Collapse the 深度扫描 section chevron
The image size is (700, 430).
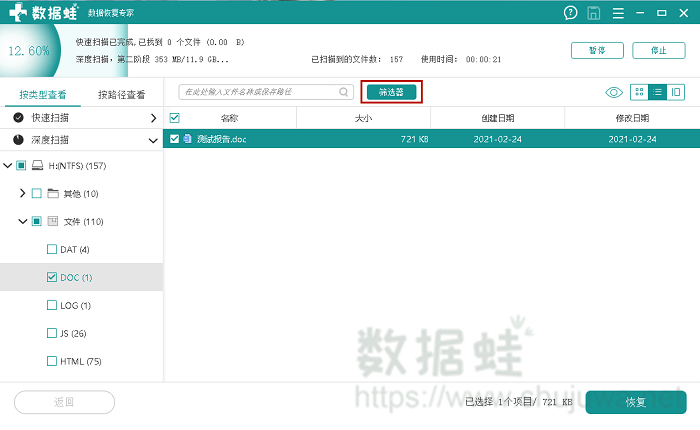click(x=153, y=141)
